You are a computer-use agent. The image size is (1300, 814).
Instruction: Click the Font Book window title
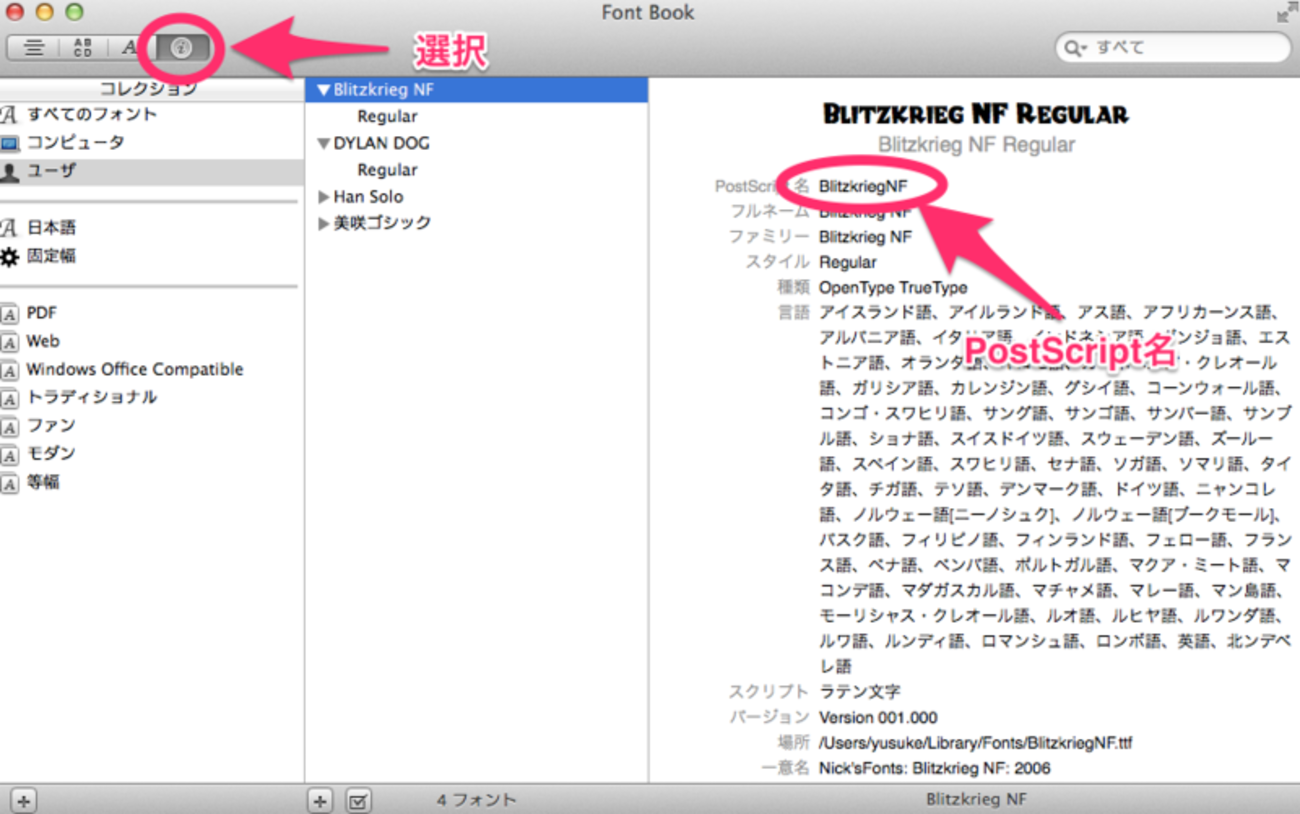pyautogui.click(x=648, y=13)
